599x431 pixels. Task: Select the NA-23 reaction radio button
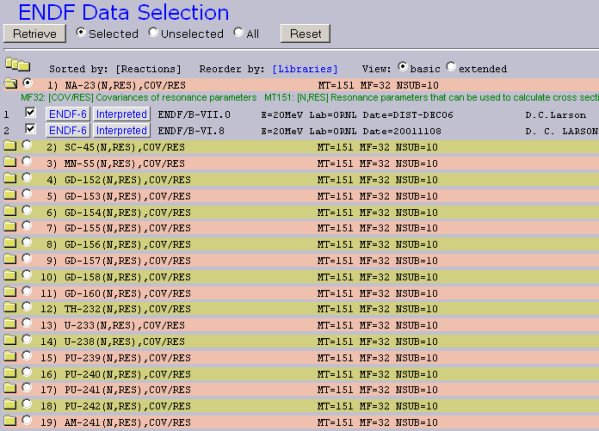(x=28, y=83)
